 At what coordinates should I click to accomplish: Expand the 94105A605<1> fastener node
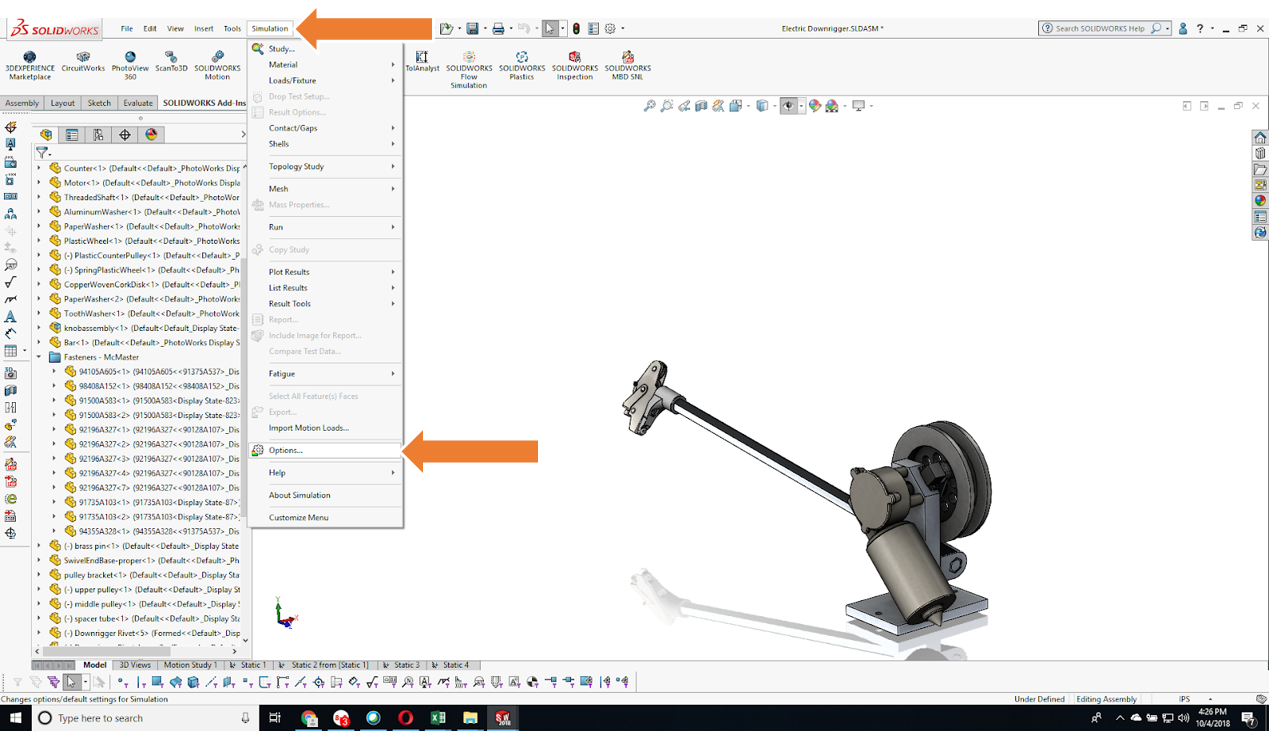[x=54, y=371]
